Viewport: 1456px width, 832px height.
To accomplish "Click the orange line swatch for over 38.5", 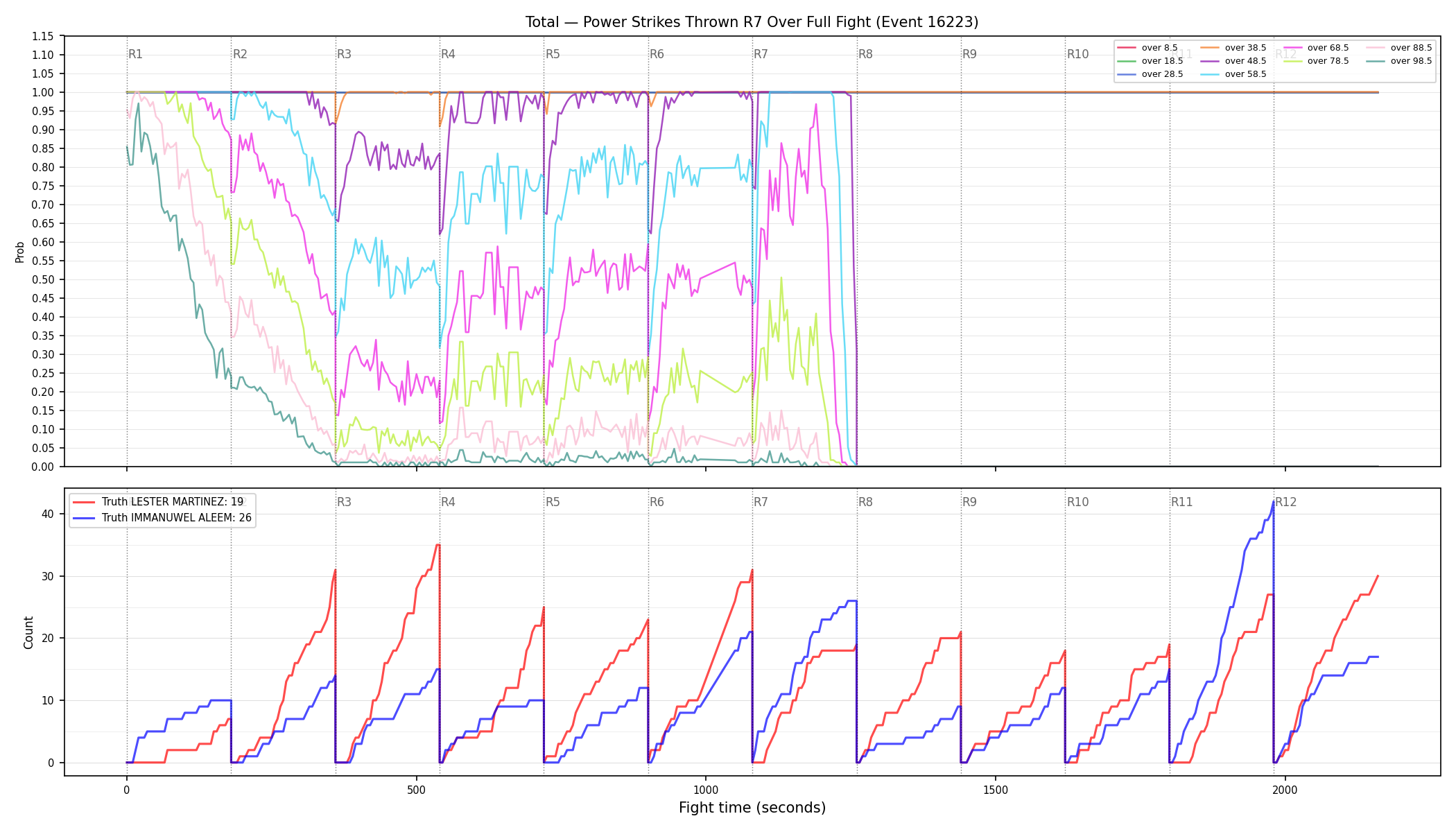I will pos(1209,48).
